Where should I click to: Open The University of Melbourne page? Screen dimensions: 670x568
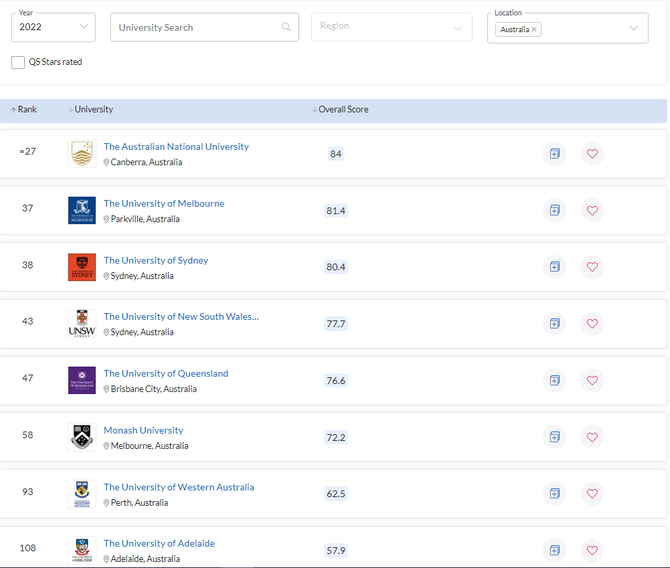coord(164,203)
